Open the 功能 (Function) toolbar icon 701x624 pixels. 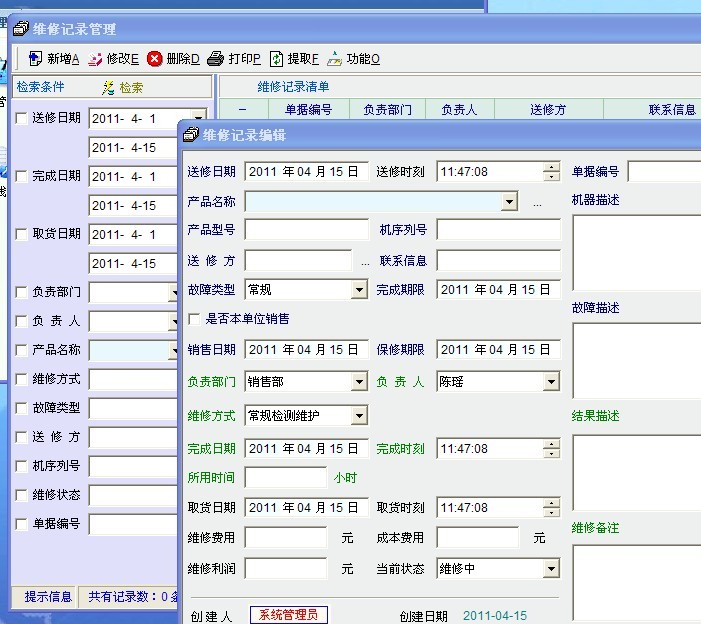point(335,59)
